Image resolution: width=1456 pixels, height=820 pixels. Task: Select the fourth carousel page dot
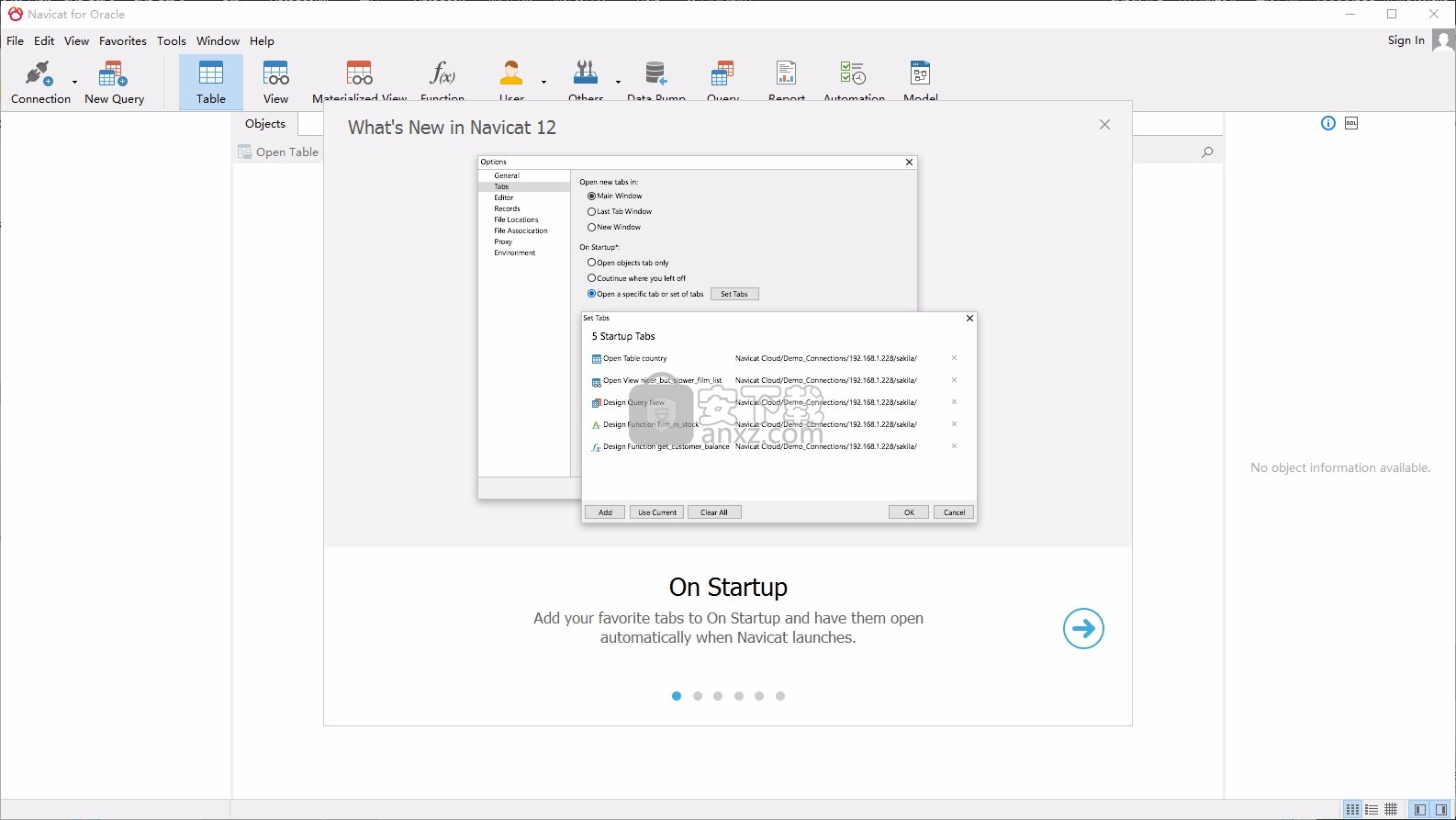coord(739,696)
